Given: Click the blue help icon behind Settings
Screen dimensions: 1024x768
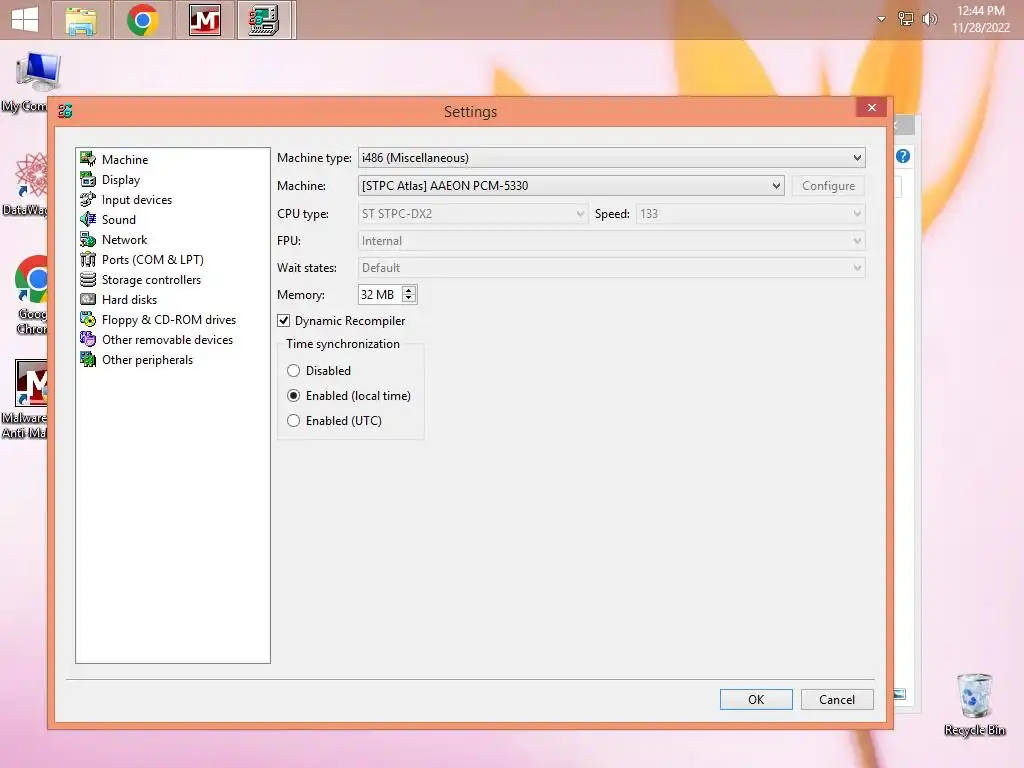Looking at the screenshot, I should coord(903,156).
